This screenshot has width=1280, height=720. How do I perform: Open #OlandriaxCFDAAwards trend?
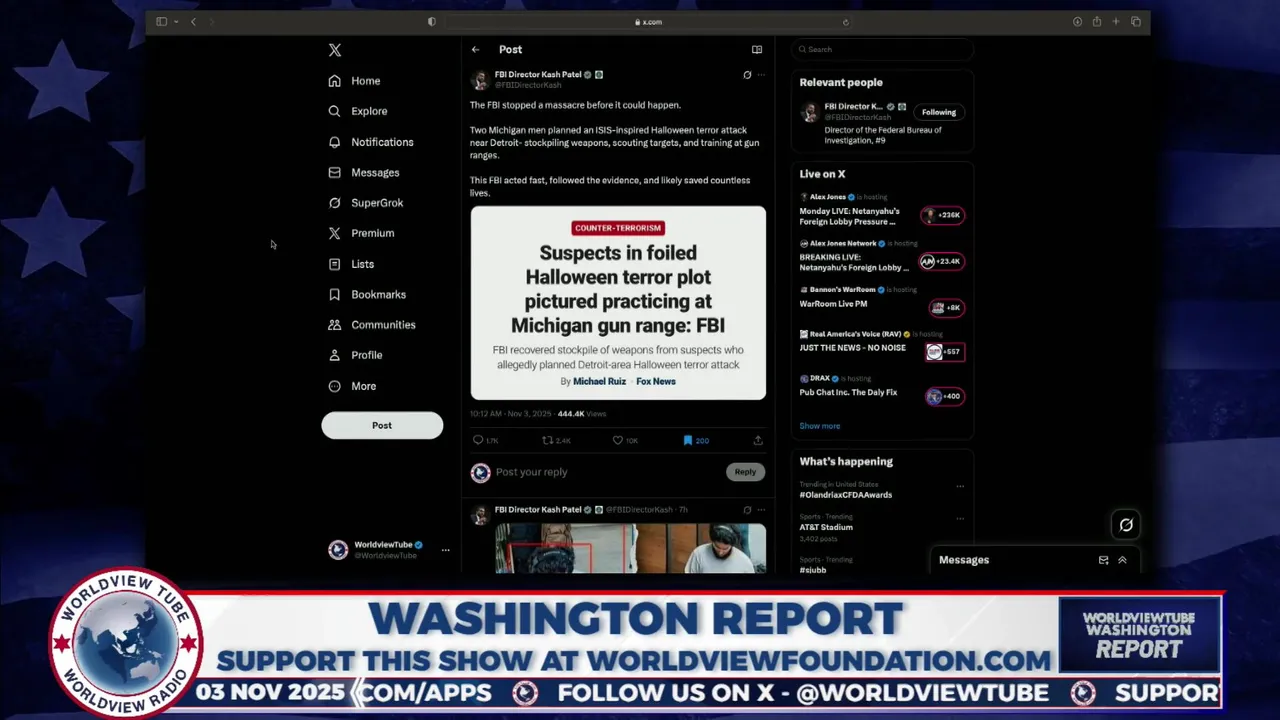[845, 495]
